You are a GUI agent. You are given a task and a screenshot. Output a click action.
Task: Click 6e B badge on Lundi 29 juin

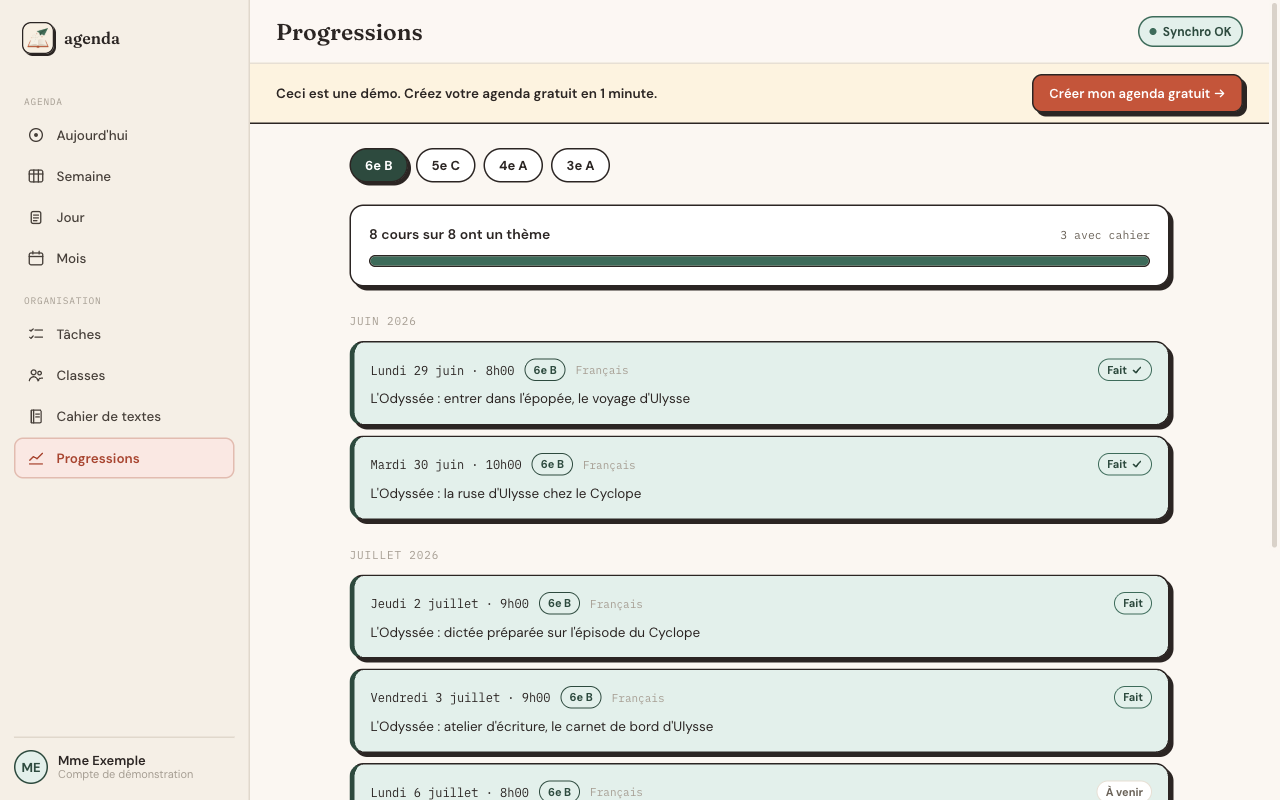[545, 370]
